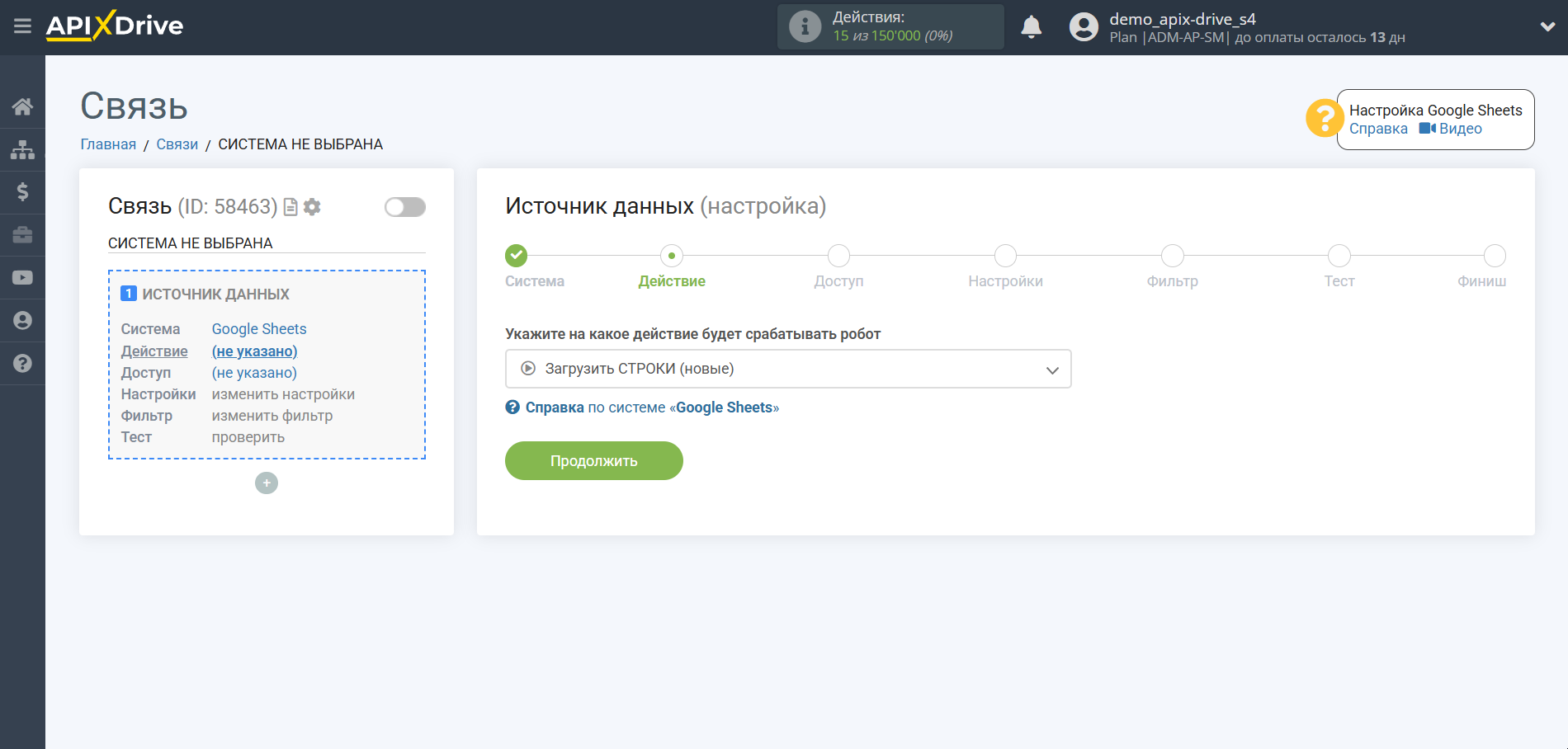Open connection settings via gear icon
The image size is (1568, 749).
(x=312, y=207)
